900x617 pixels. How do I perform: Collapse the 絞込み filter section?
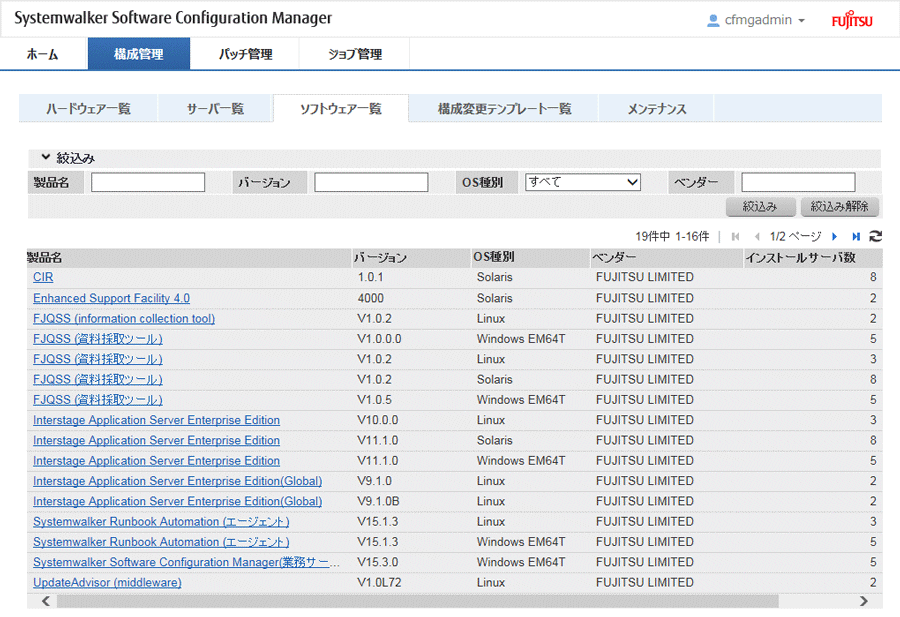tap(46, 157)
